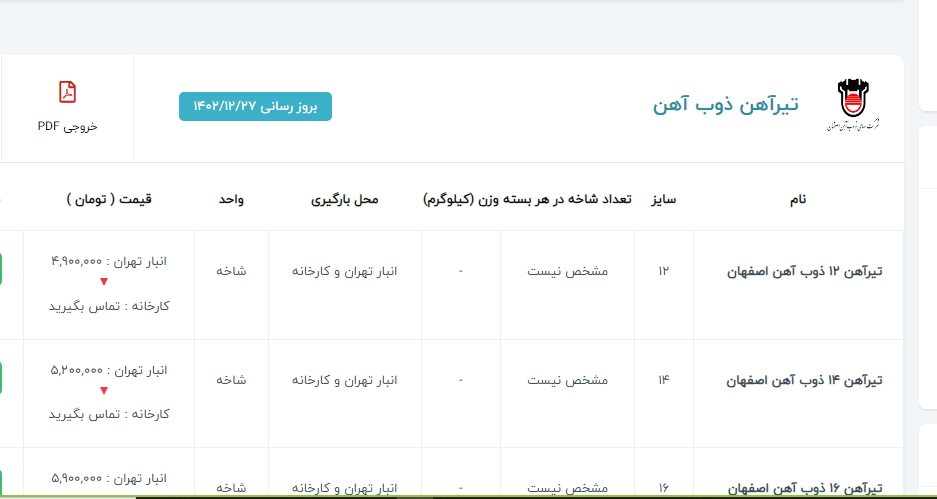Viewport: 937px width, 499px height.
Task: Click red price-drop arrow in Tirahan 12 row
Action: point(103,283)
